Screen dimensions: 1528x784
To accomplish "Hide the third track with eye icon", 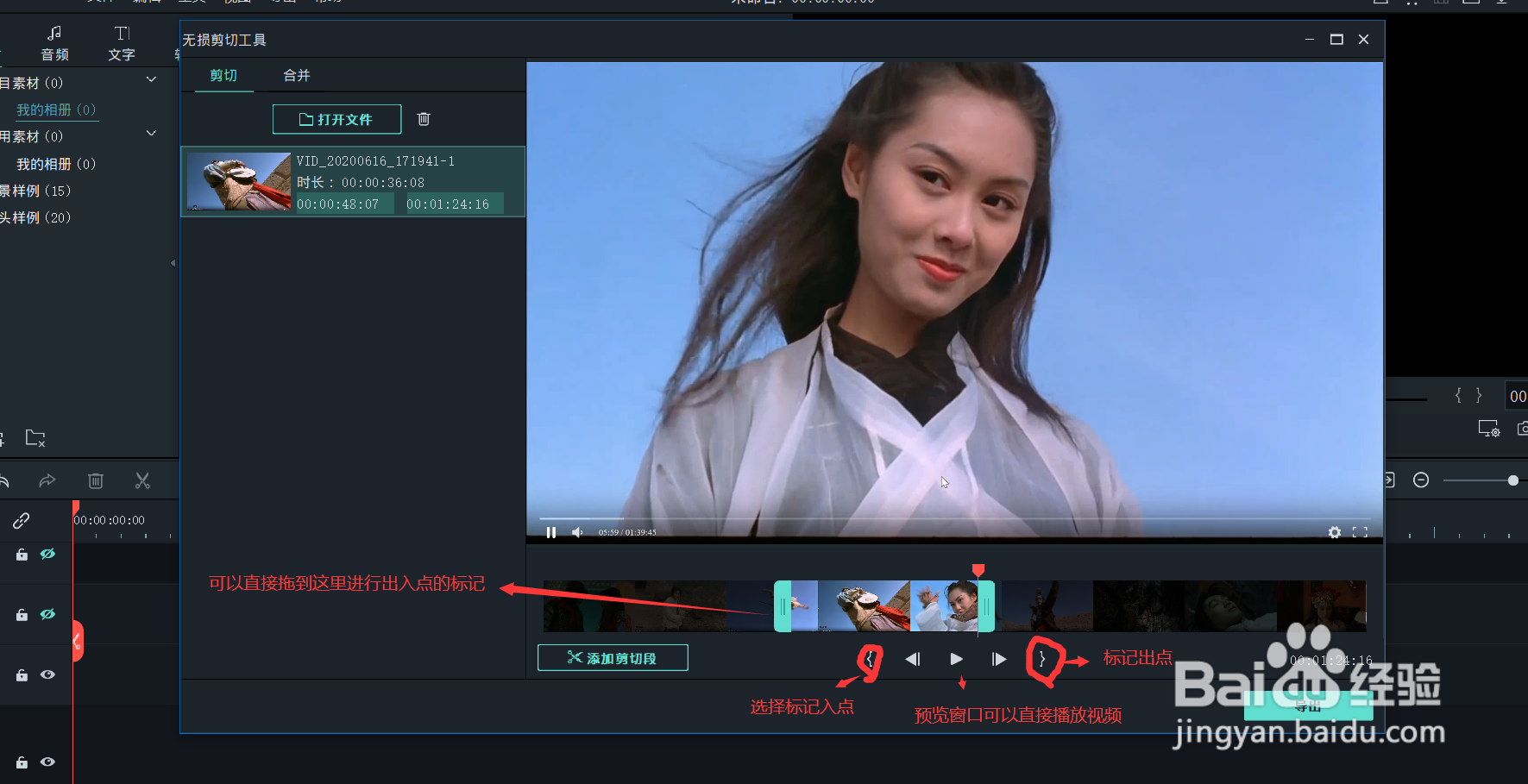I will point(48,674).
